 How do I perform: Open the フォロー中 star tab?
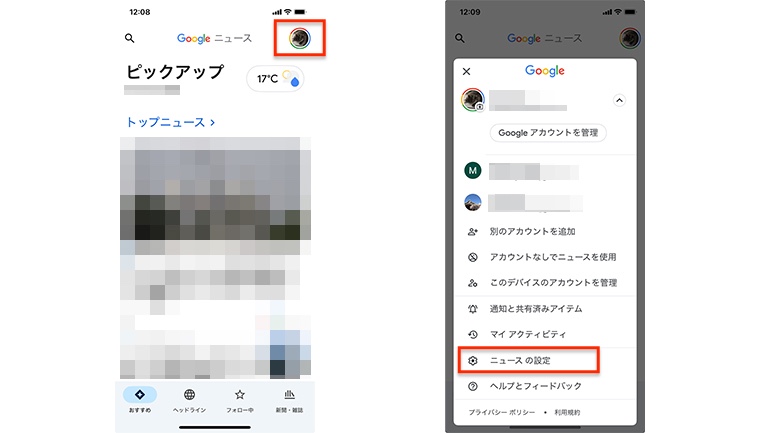(x=240, y=400)
